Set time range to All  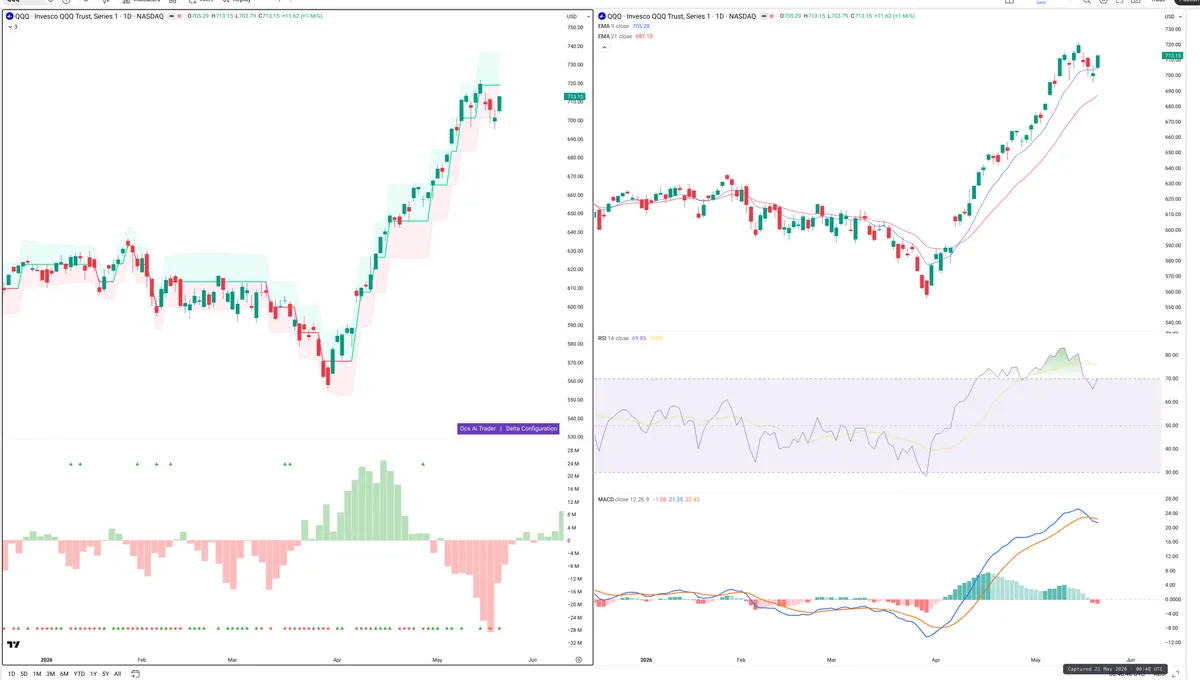coord(117,674)
